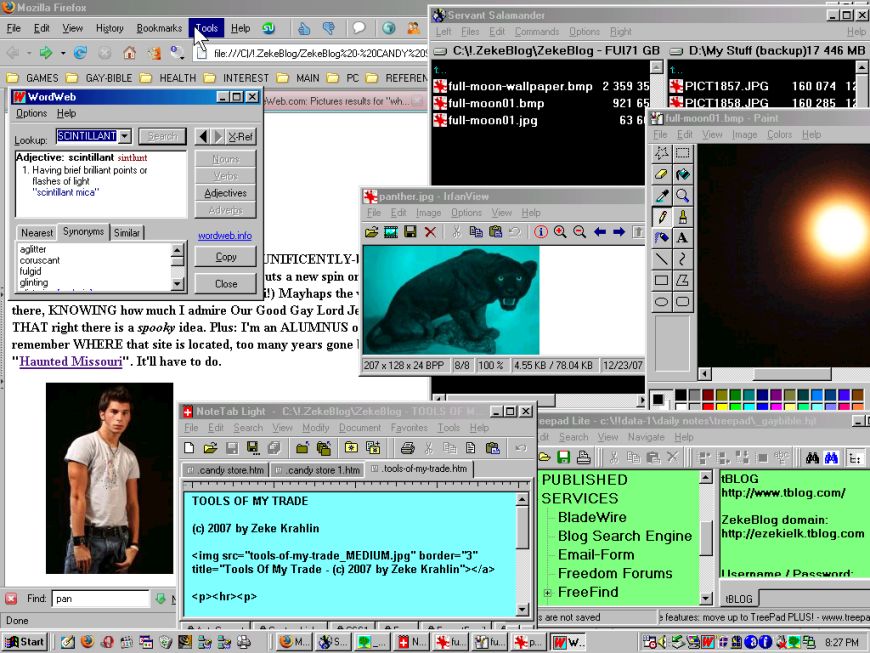Open the HEALTH bookmarks folder in Firefox

pyautogui.click(x=169, y=78)
